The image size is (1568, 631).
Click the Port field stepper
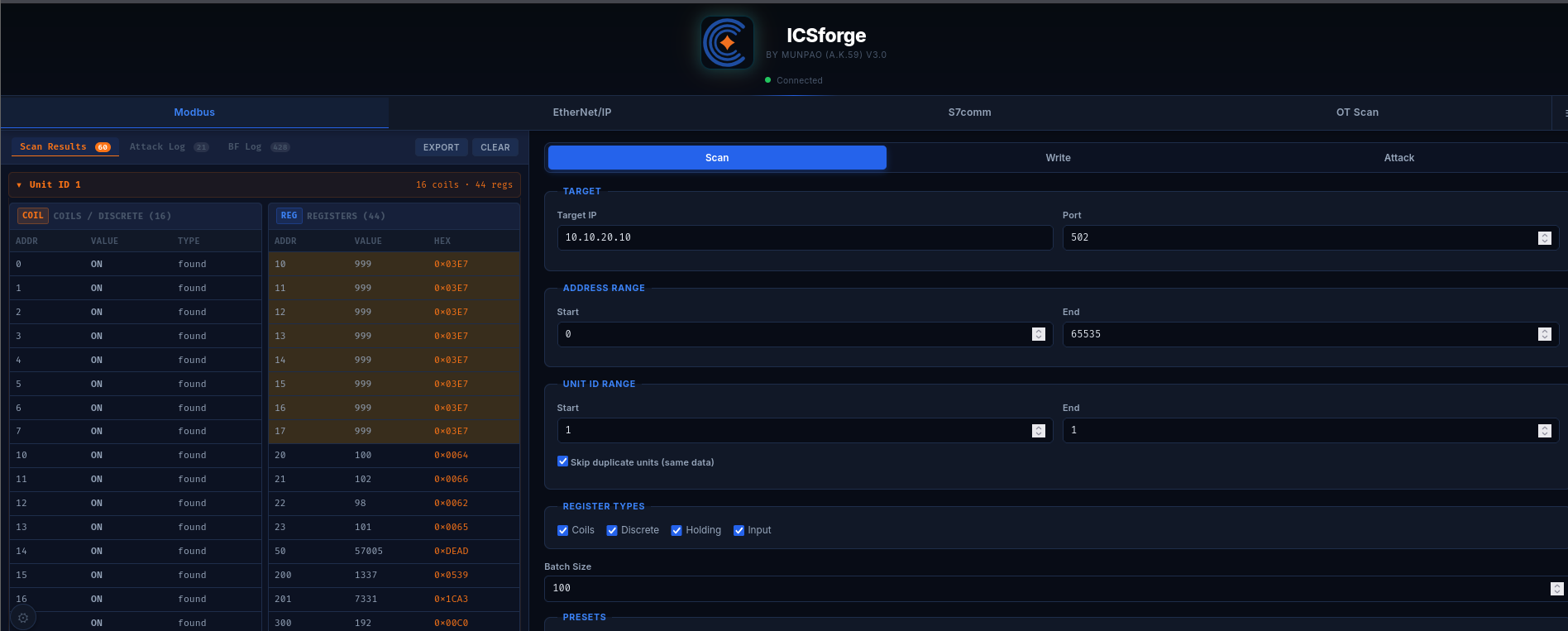point(1544,238)
